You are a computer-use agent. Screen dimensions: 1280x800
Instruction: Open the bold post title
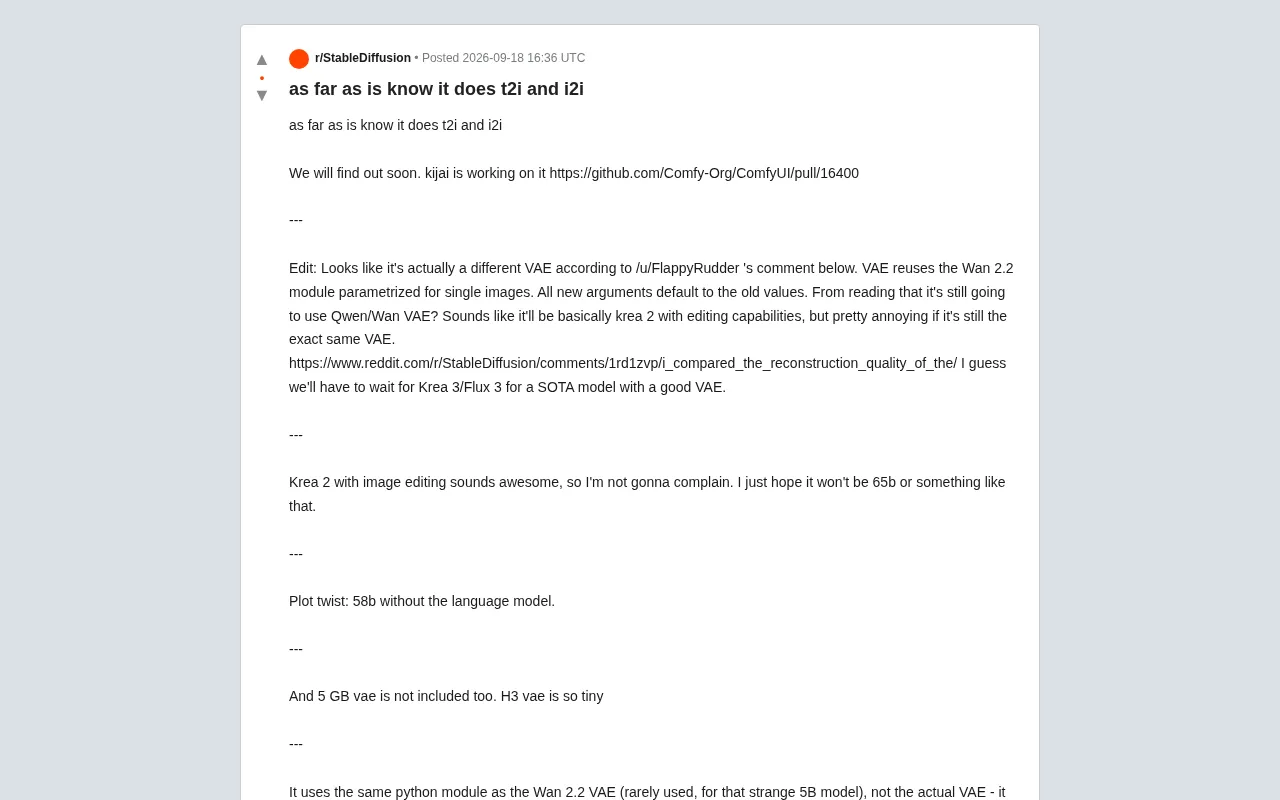436,89
